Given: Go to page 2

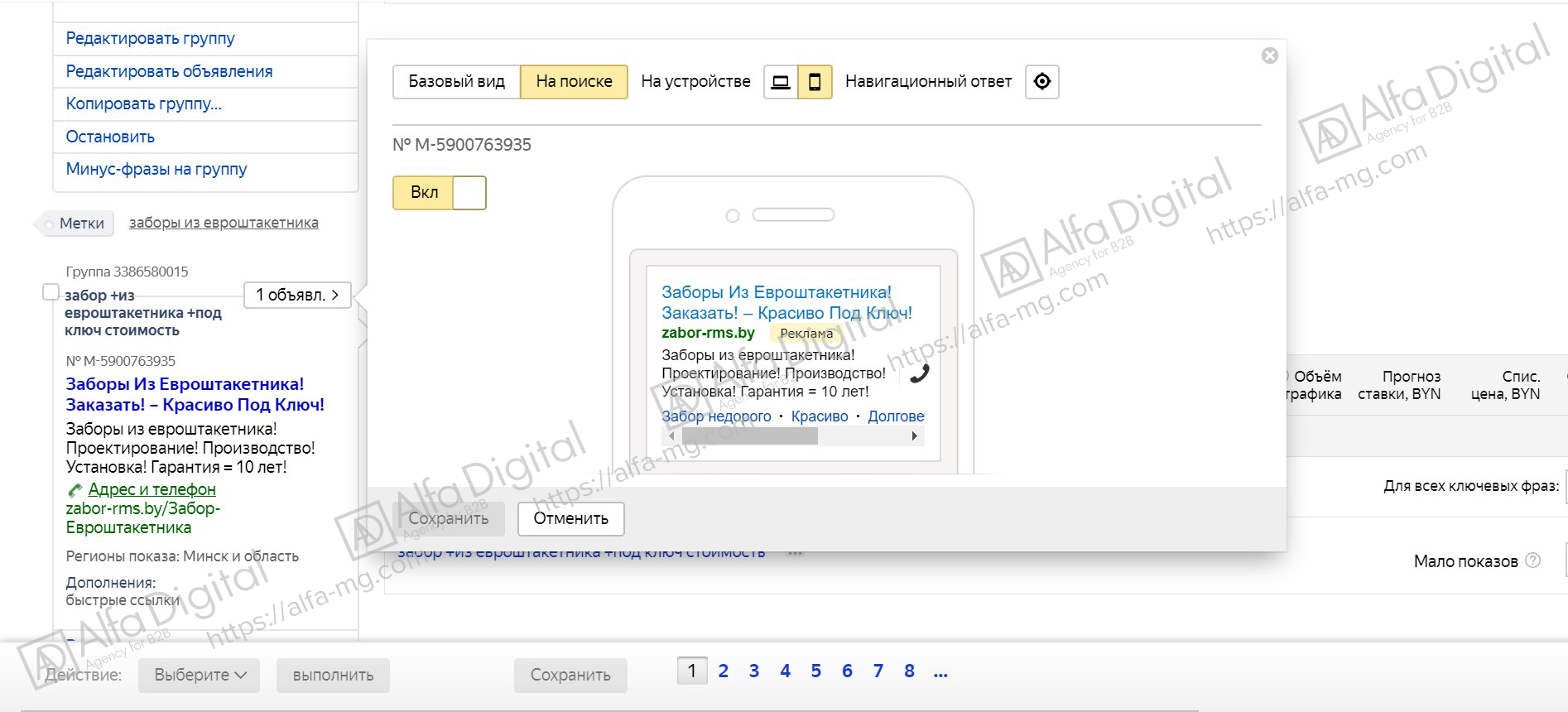Looking at the screenshot, I should [723, 671].
